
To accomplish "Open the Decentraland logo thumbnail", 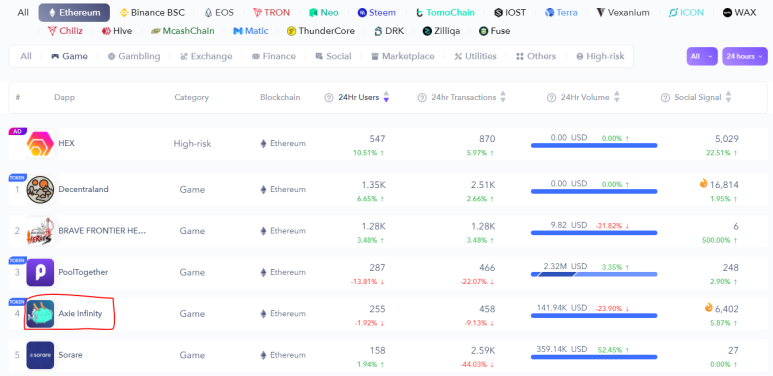I will click(40, 190).
